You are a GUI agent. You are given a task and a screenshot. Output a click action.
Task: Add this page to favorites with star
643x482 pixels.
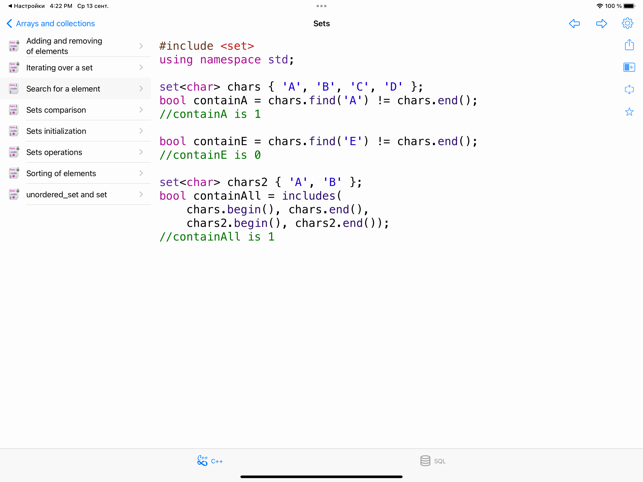(629, 112)
